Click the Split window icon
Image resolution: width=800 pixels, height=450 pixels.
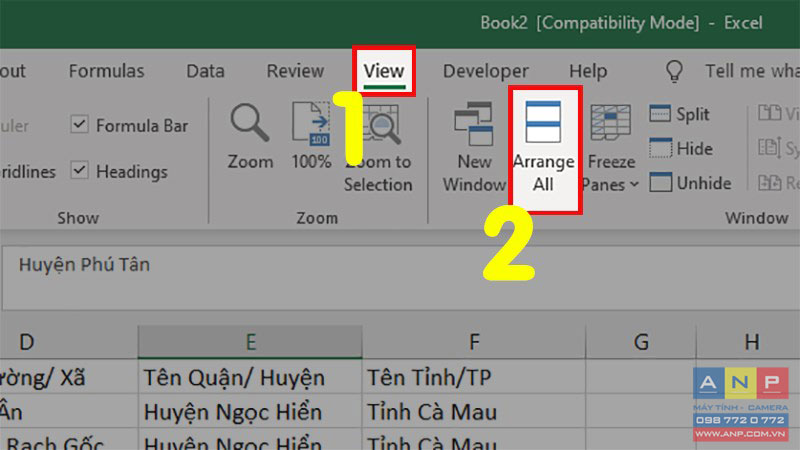660,114
